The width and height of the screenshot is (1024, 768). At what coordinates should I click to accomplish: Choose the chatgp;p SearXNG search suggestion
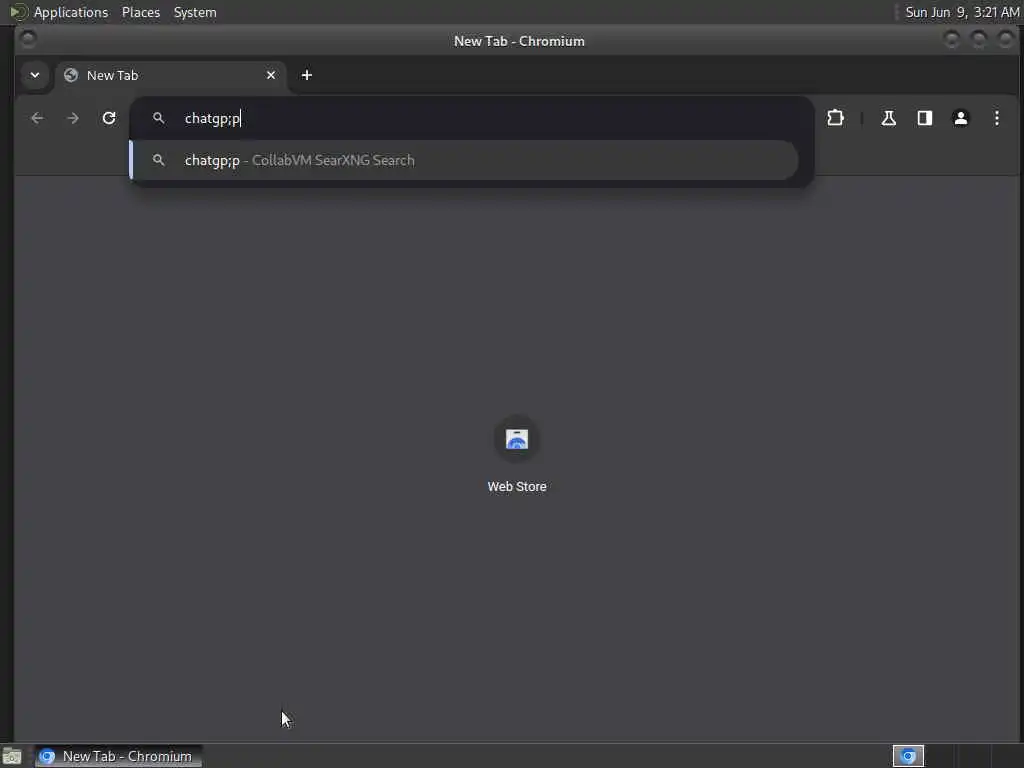[464, 160]
